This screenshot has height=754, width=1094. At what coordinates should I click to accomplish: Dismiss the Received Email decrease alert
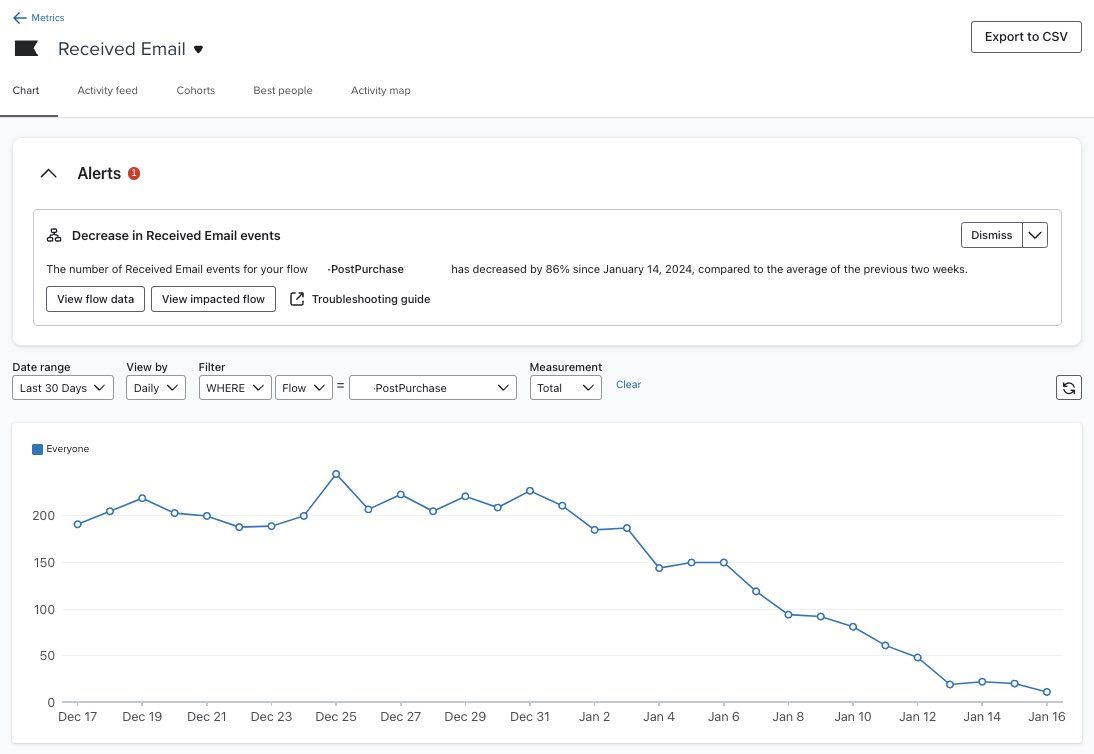pos(991,235)
